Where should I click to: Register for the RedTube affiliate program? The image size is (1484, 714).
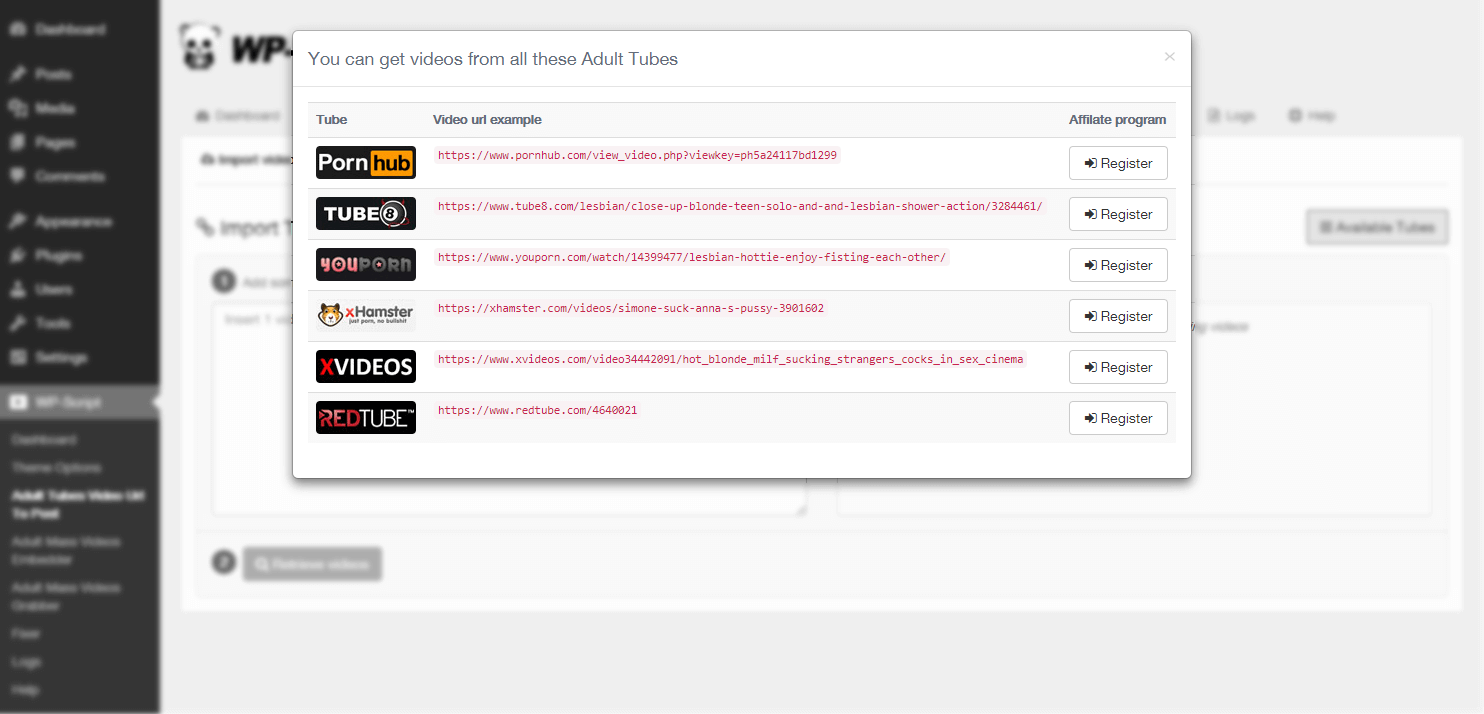[x=1118, y=418]
